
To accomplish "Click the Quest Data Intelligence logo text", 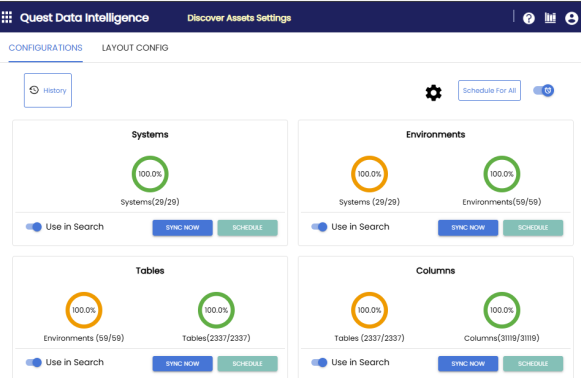I will (x=84, y=18).
